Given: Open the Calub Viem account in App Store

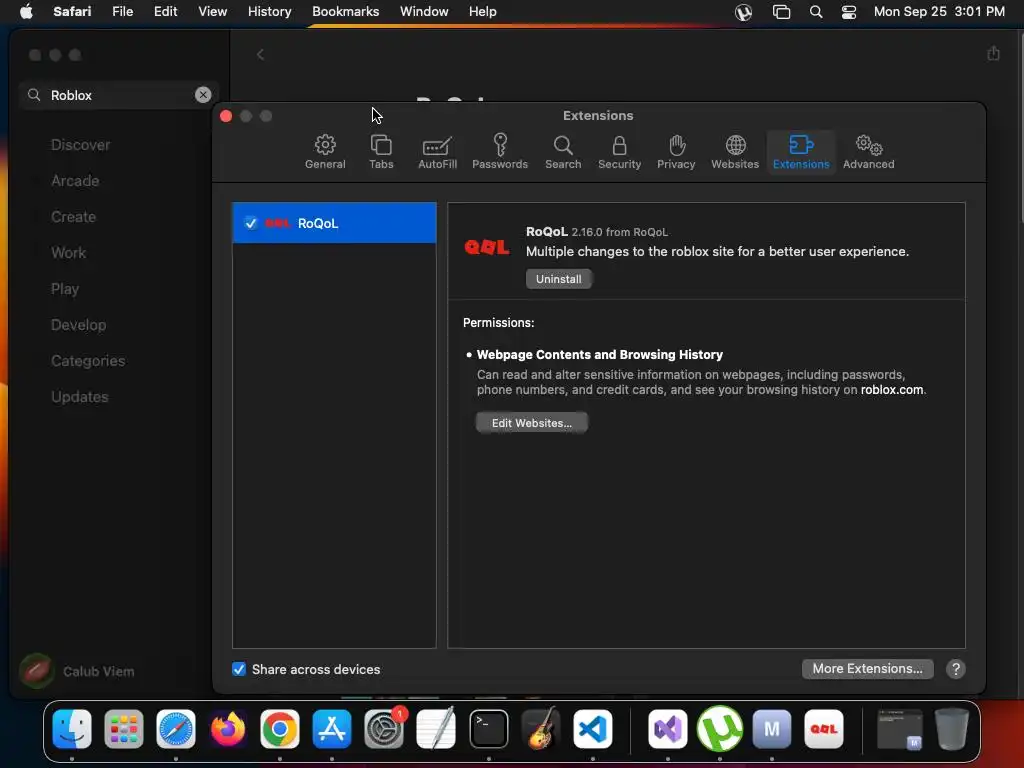Looking at the screenshot, I should (77, 671).
